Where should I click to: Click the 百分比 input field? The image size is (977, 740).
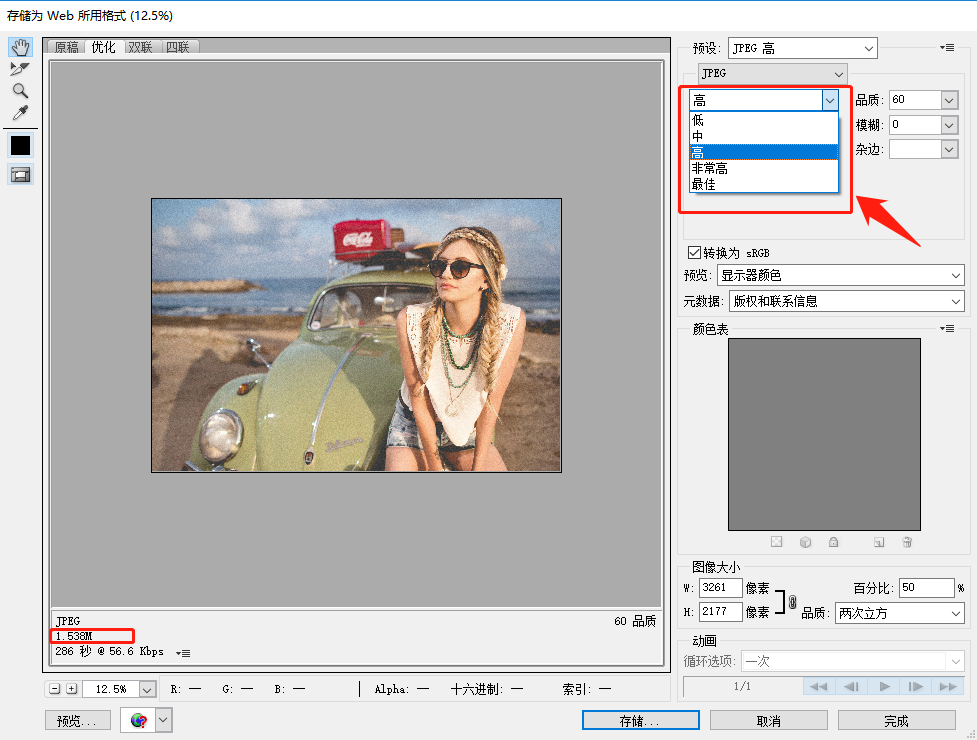[925, 588]
